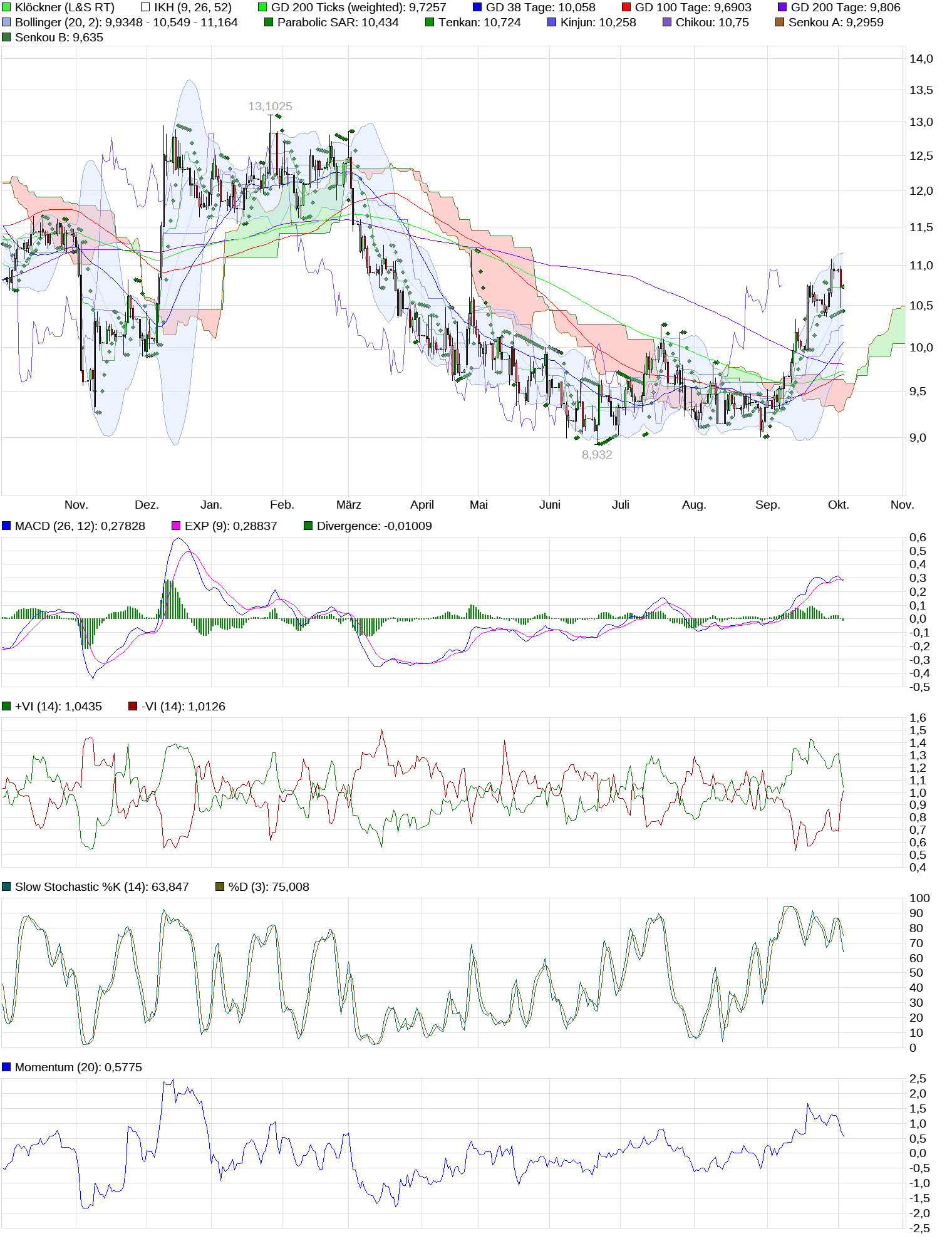Click the high price annotation '13,1025'
This screenshot has height=1241, width=952.
270,106
